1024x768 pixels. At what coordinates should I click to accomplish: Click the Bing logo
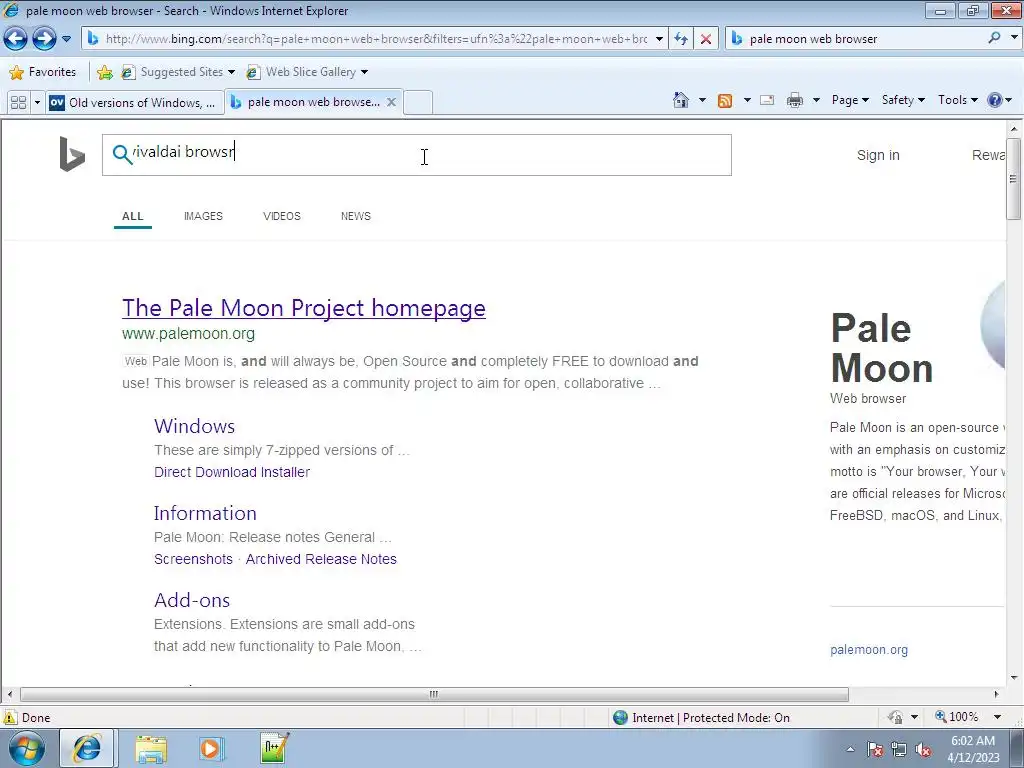point(72,154)
